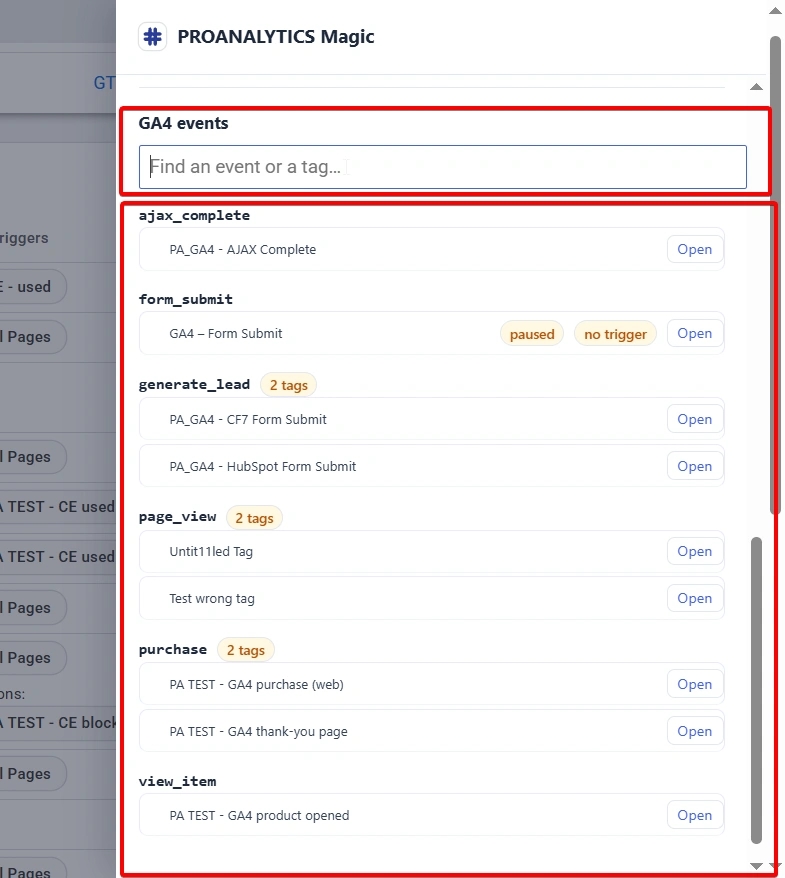
Task: Open the GA4 – Form Submit tag
Action: tap(694, 333)
